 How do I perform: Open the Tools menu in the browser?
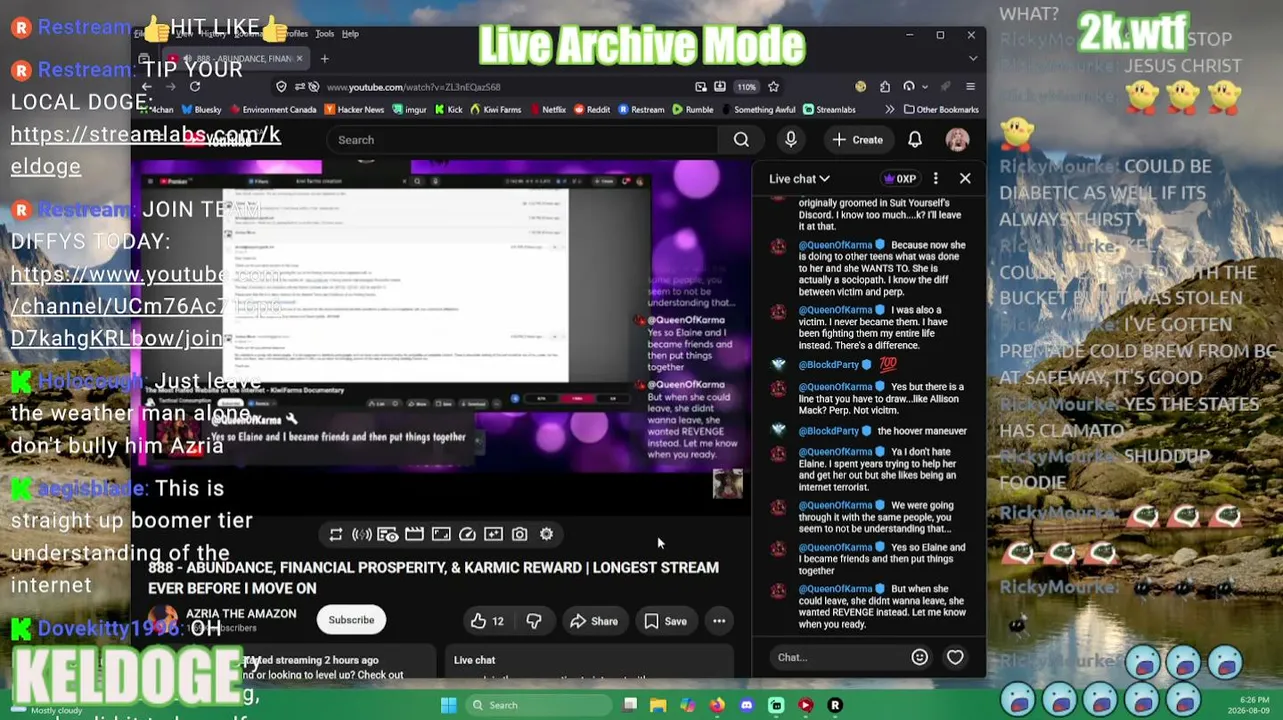(x=324, y=34)
